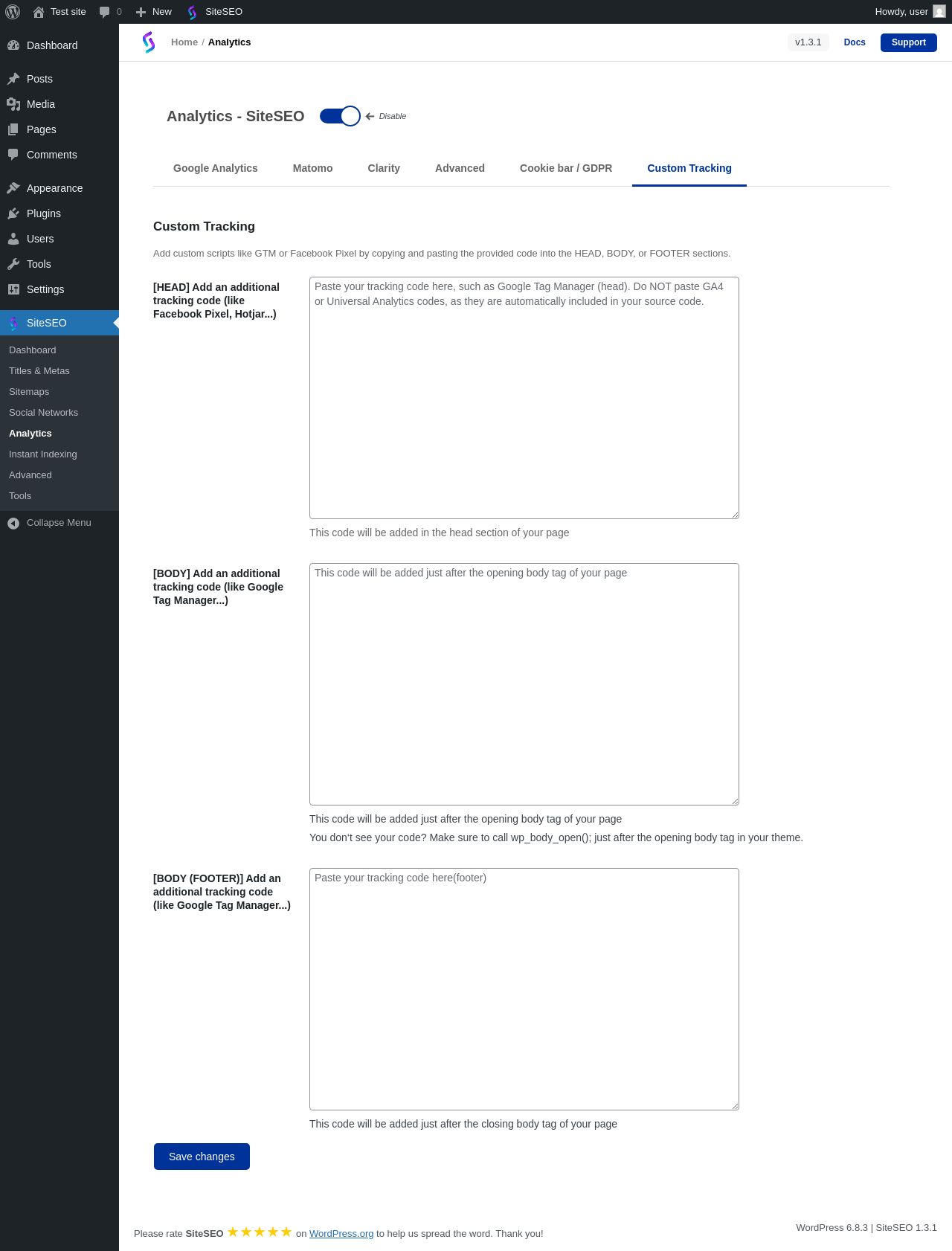Click the Plugins plug icon
The width and height of the screenshot is (952, 1251).
pos(13,213)
